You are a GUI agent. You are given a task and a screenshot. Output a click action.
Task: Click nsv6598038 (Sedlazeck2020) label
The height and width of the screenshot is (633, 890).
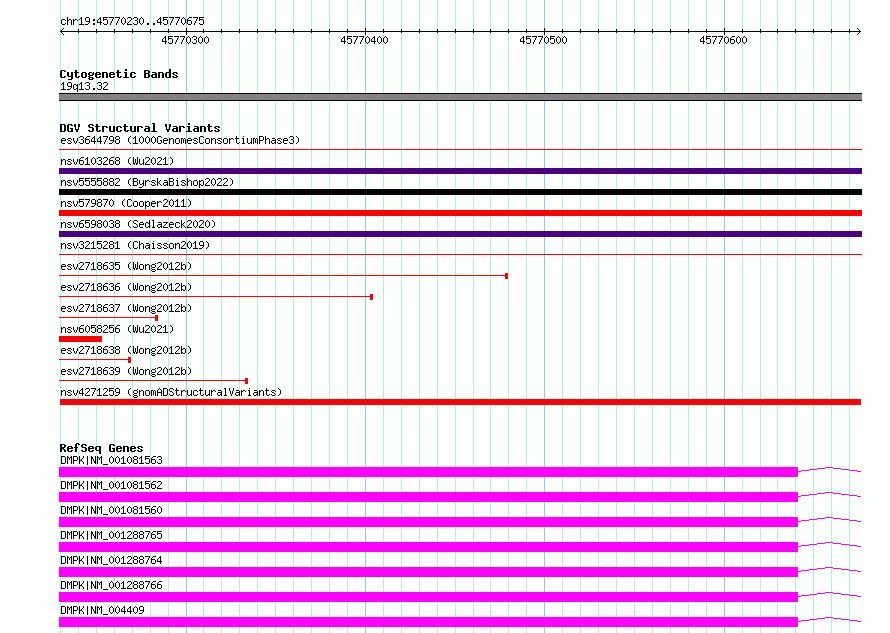click(138, 224)
